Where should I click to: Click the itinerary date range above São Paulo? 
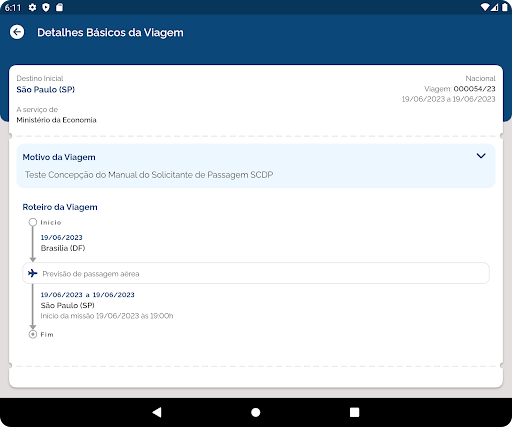point(88,295)
